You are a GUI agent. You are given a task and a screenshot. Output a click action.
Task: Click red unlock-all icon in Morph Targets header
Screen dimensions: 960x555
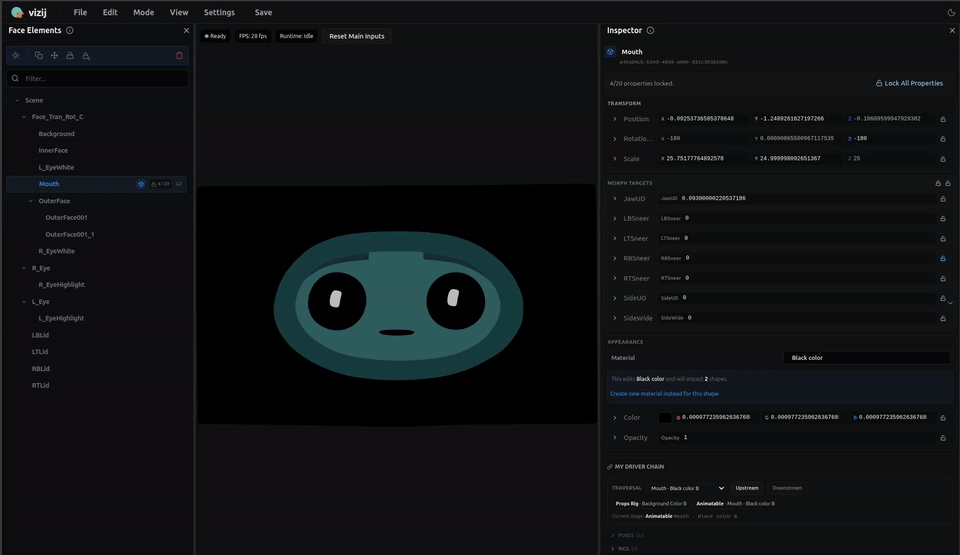click(938, 183)
